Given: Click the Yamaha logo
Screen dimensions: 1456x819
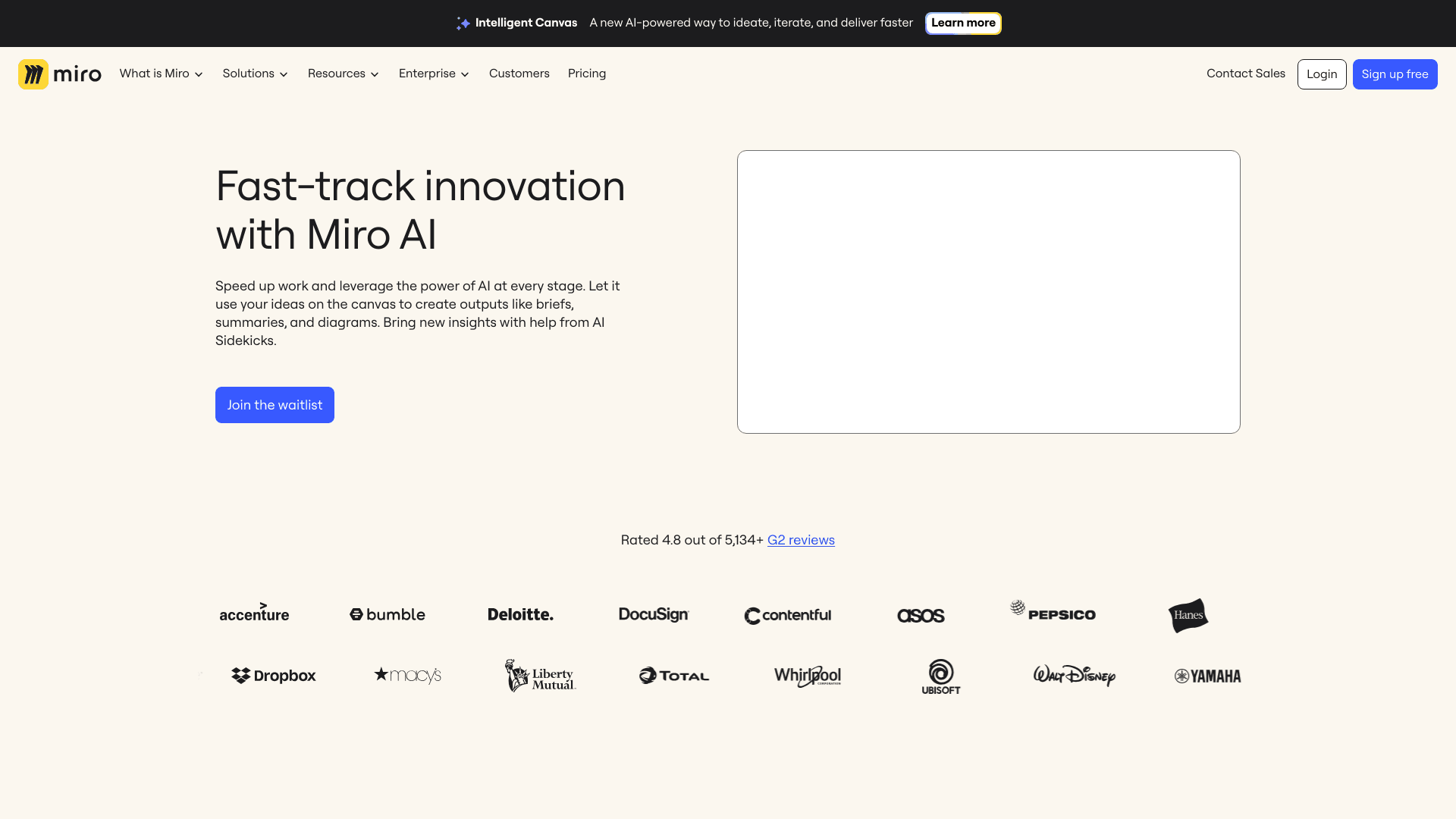Looking at the screenshot, I should [1207, 676].
